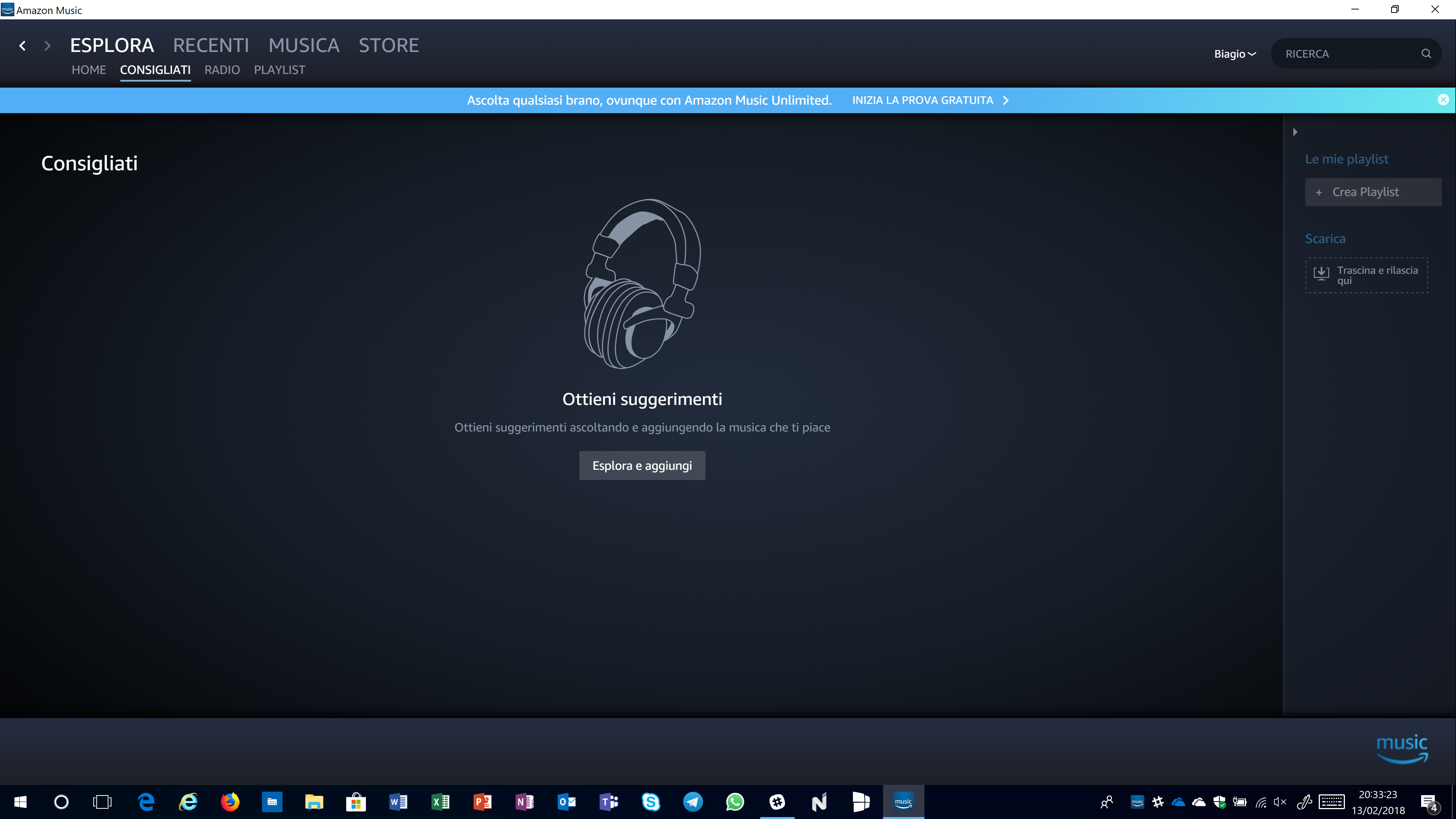Launch Microsoft Edge from the taskbar

pyautogui.click(x=146, y=802)
